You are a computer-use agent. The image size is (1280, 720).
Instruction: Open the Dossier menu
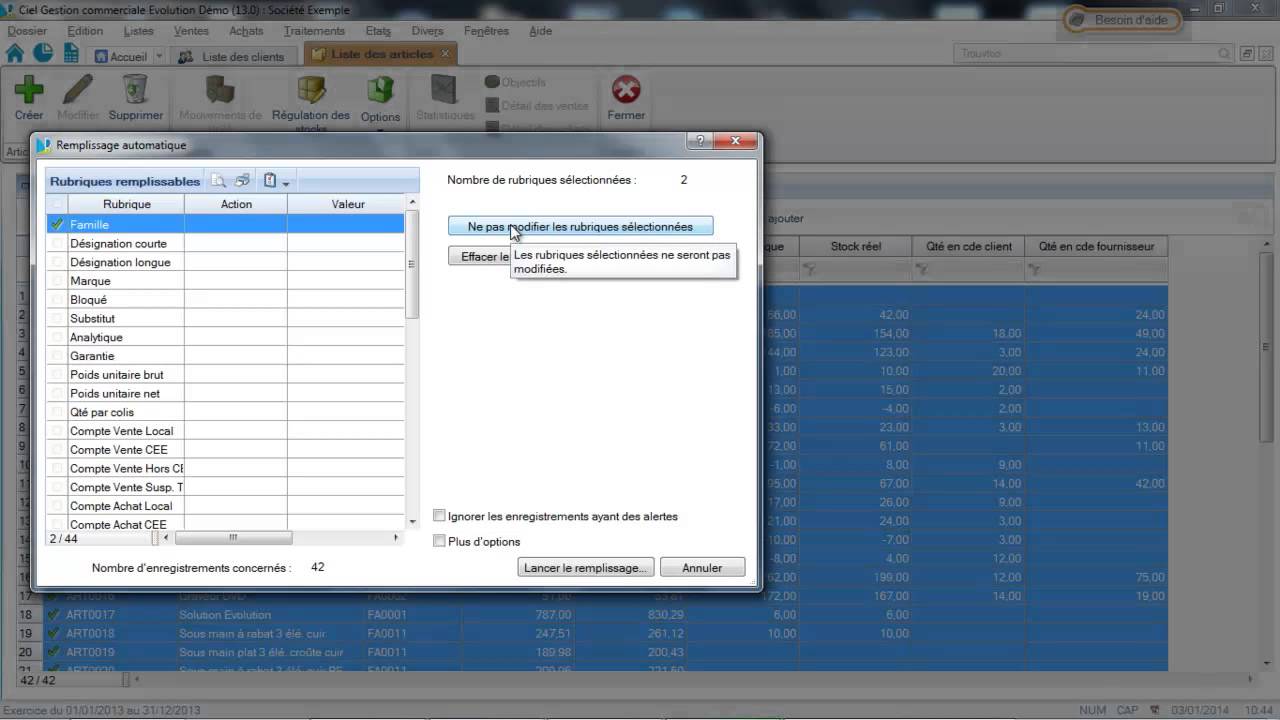tap(27, 31)
